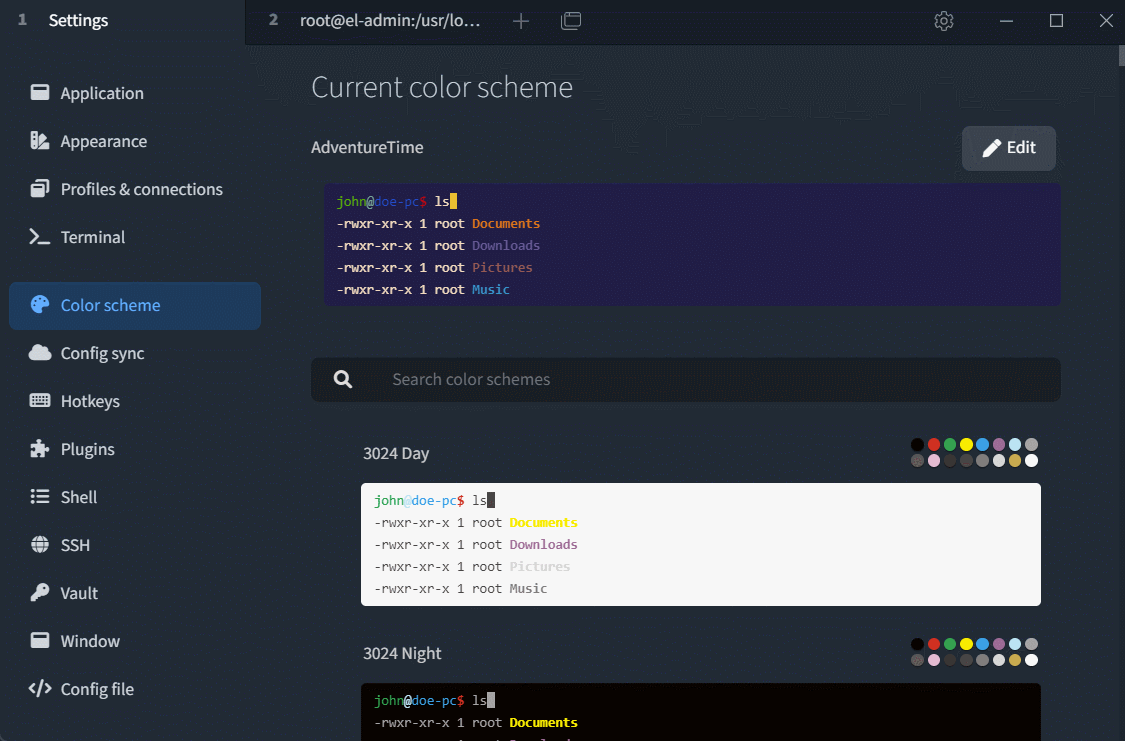Open the SSH globe icon section
Screen dimensions: 1125x741
tap(39, 545)
